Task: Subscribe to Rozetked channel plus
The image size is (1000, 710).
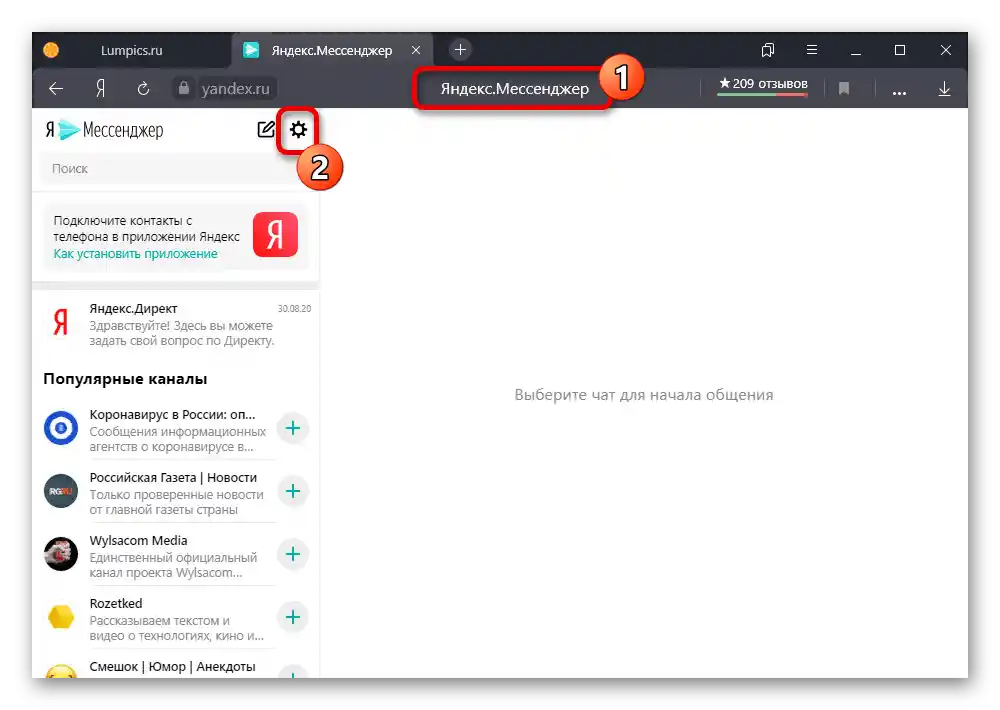Action: pyautogui.click(x=293, y=617)
